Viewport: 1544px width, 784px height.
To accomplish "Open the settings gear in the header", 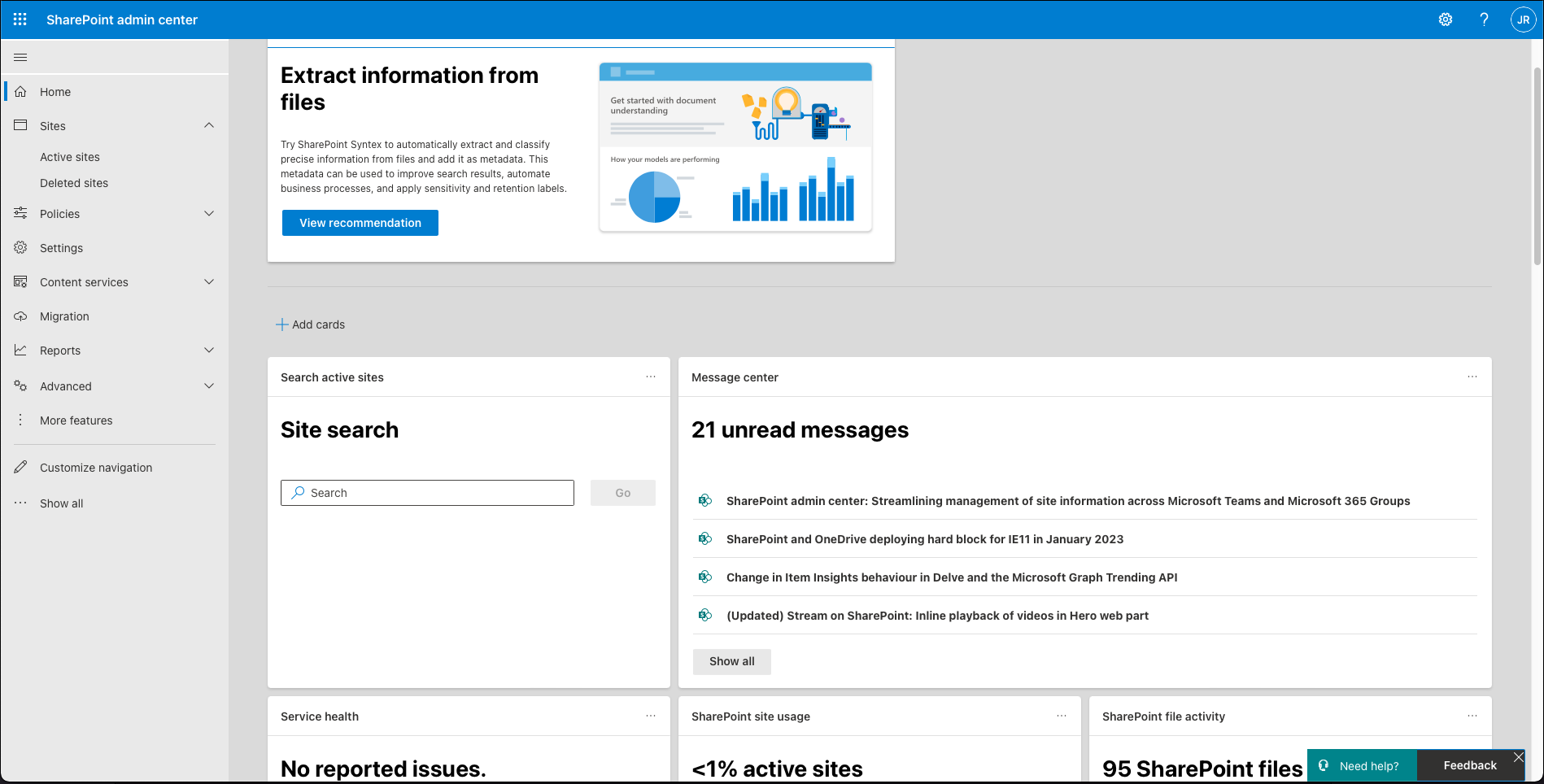I will (x=1446, y=20).
